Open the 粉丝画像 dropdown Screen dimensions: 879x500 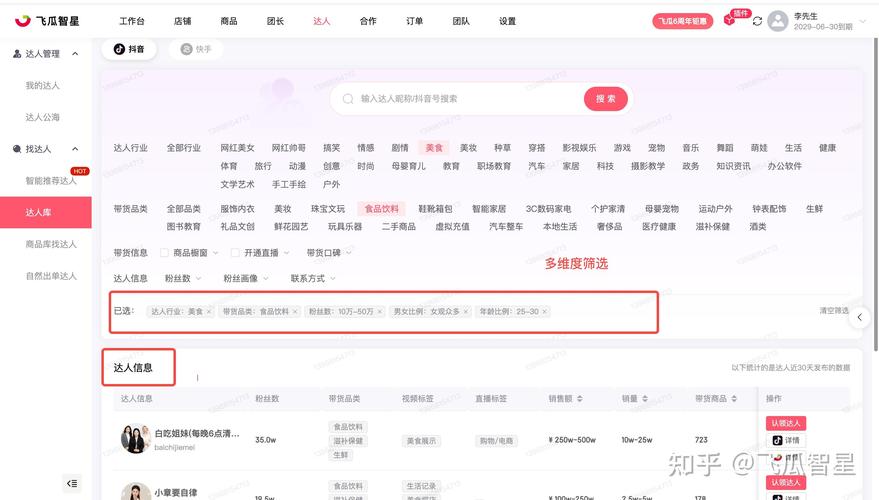coord(246,279)
